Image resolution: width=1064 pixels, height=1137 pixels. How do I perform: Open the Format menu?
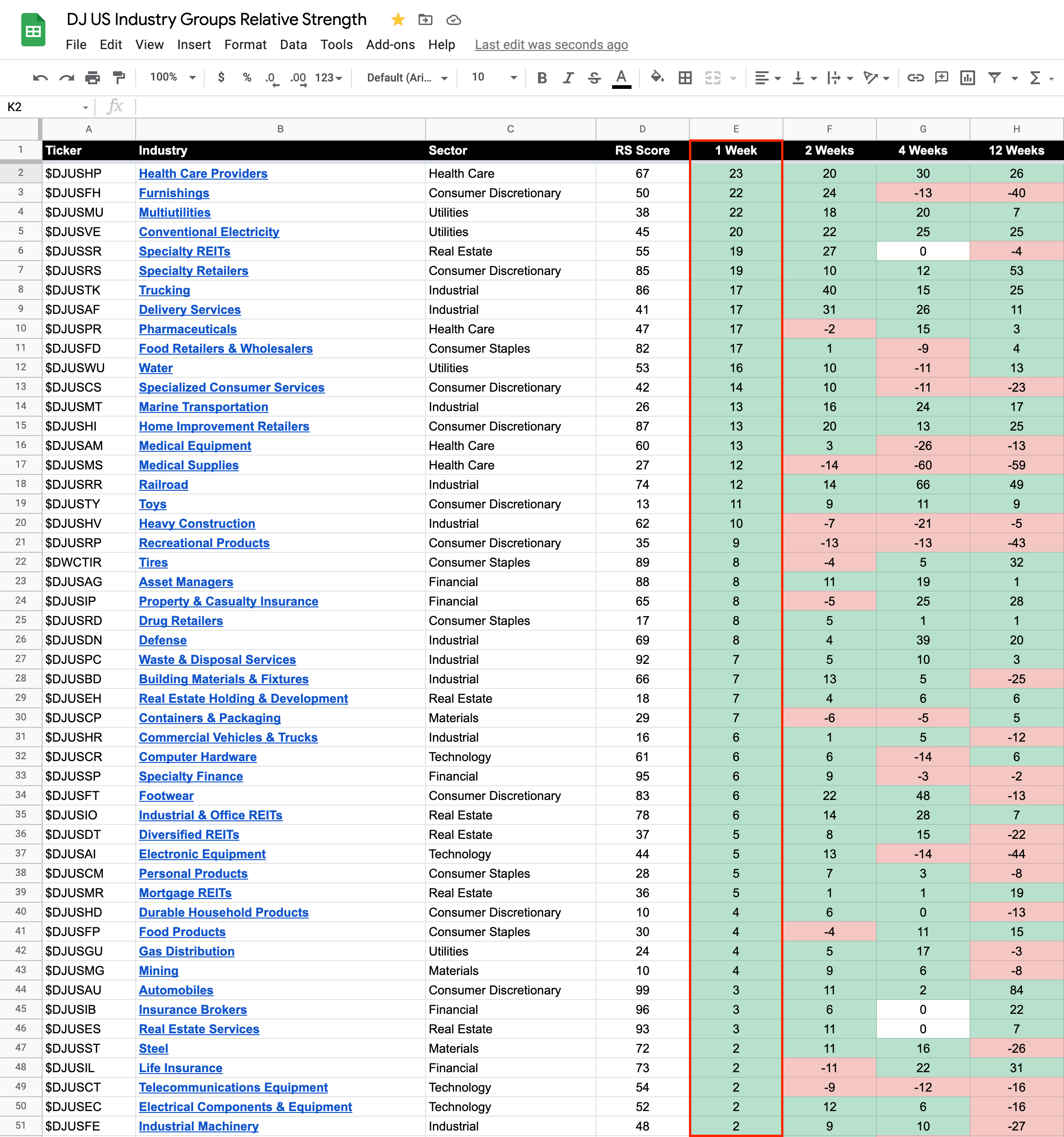(245, 44)
